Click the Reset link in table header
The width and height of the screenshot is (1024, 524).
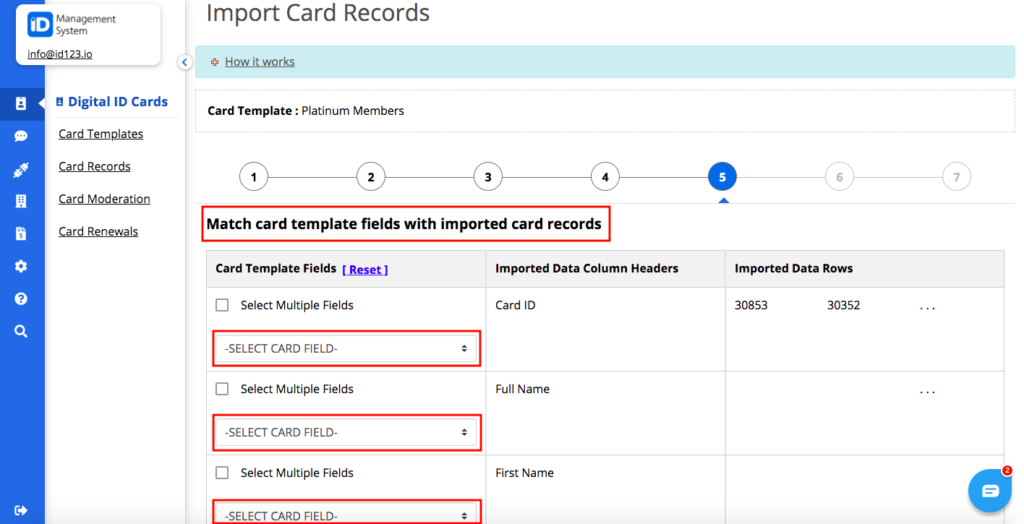(365, 270)
